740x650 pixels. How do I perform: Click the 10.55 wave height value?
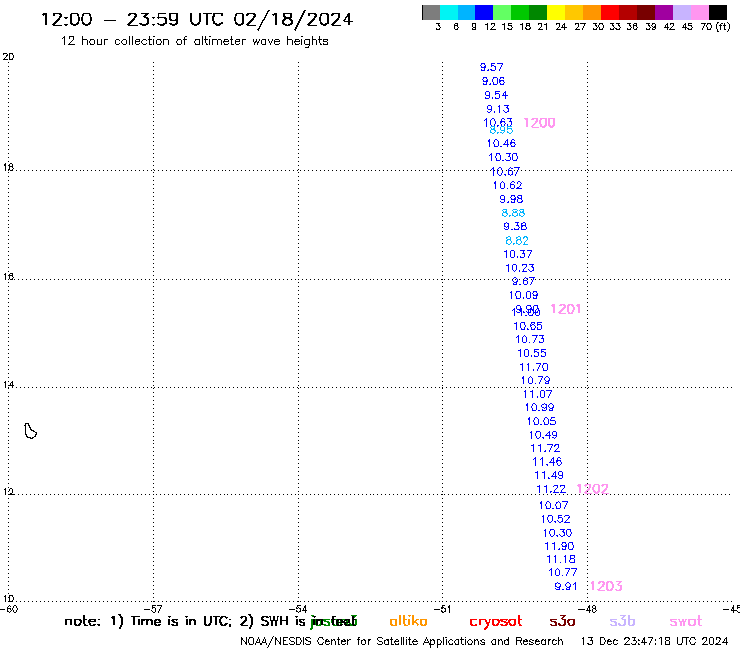(x=532, y=353)
